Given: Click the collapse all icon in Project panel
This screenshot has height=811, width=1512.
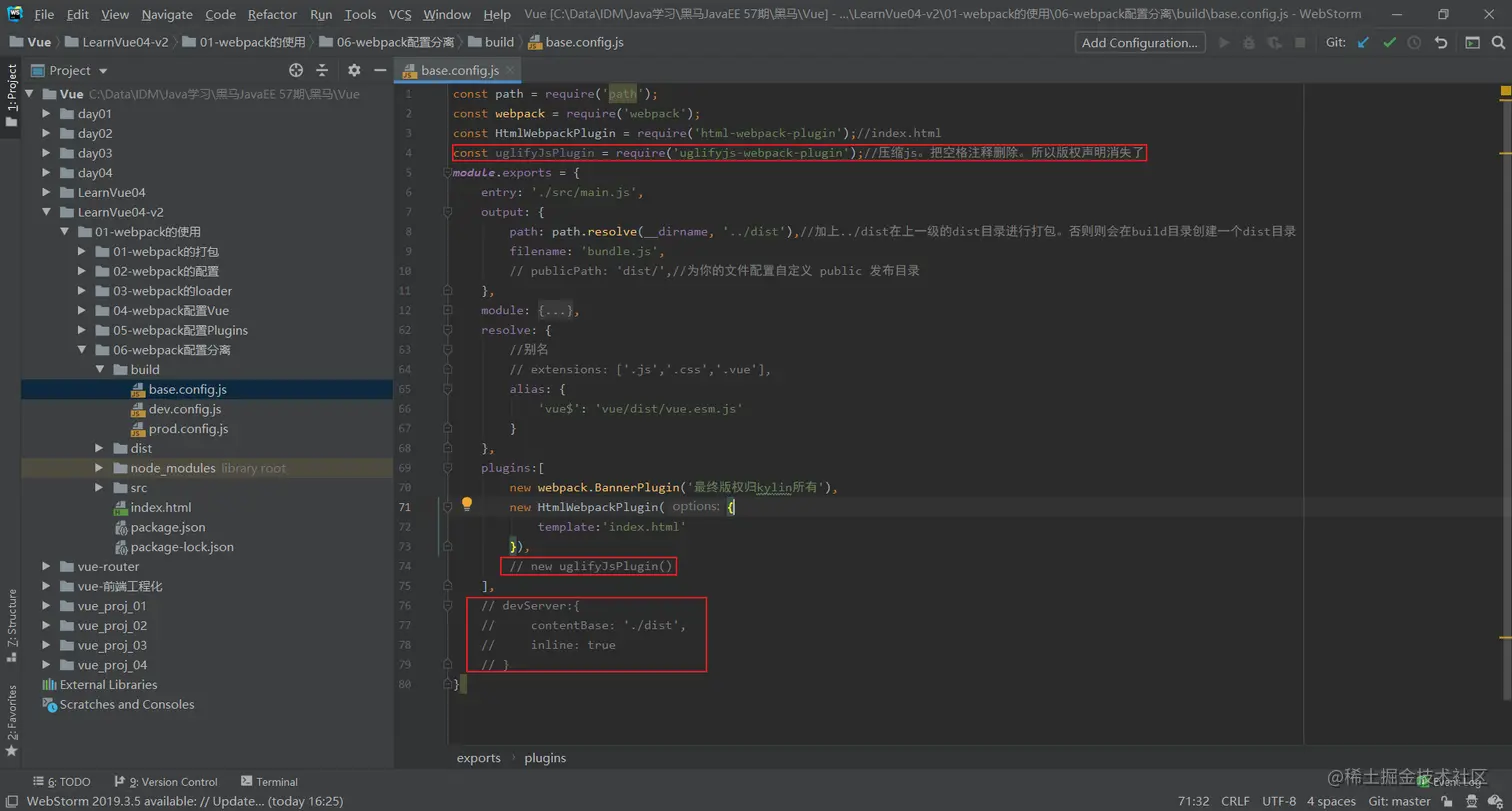Looking at the screenshot, I should coord(322,70).
